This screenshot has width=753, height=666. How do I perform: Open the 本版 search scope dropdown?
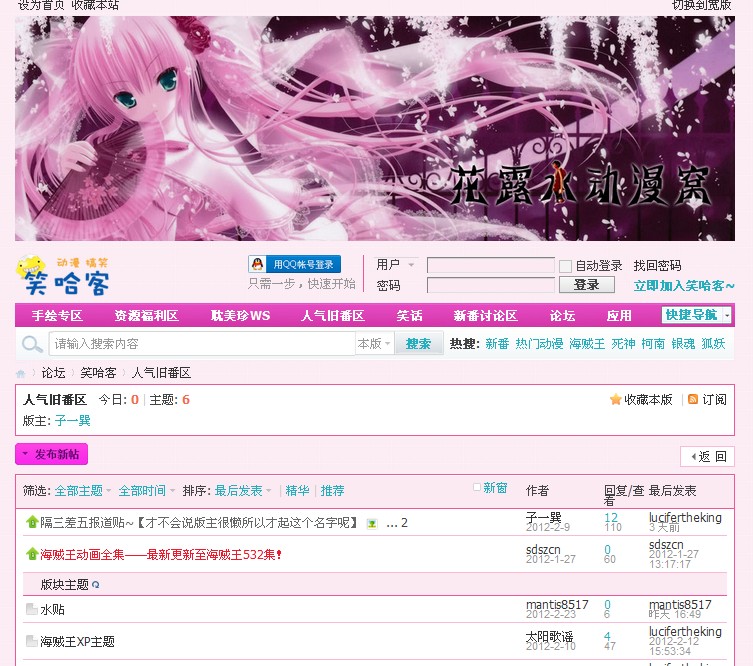tap(374, 344)
